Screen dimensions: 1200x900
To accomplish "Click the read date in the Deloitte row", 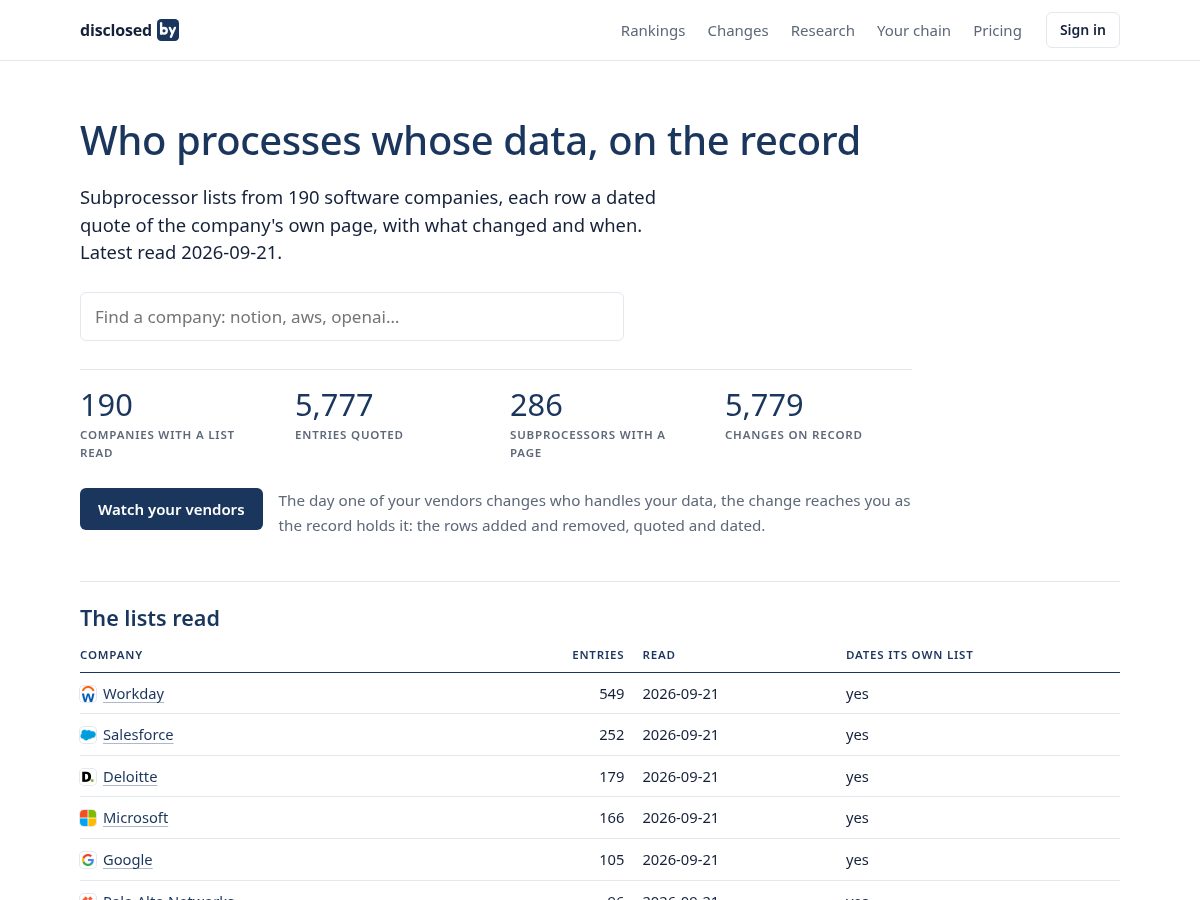I will tap(681, 777).
